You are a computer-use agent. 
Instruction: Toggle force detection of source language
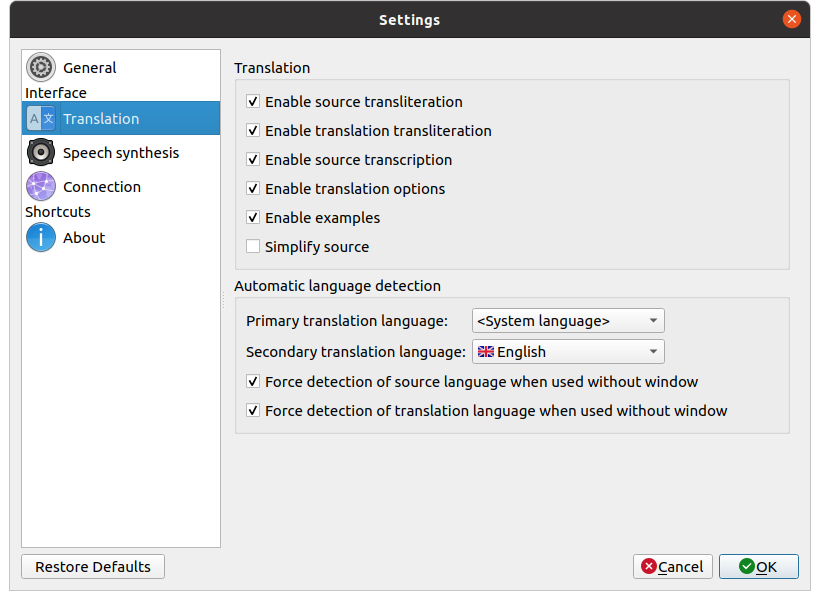click(254, 382)
